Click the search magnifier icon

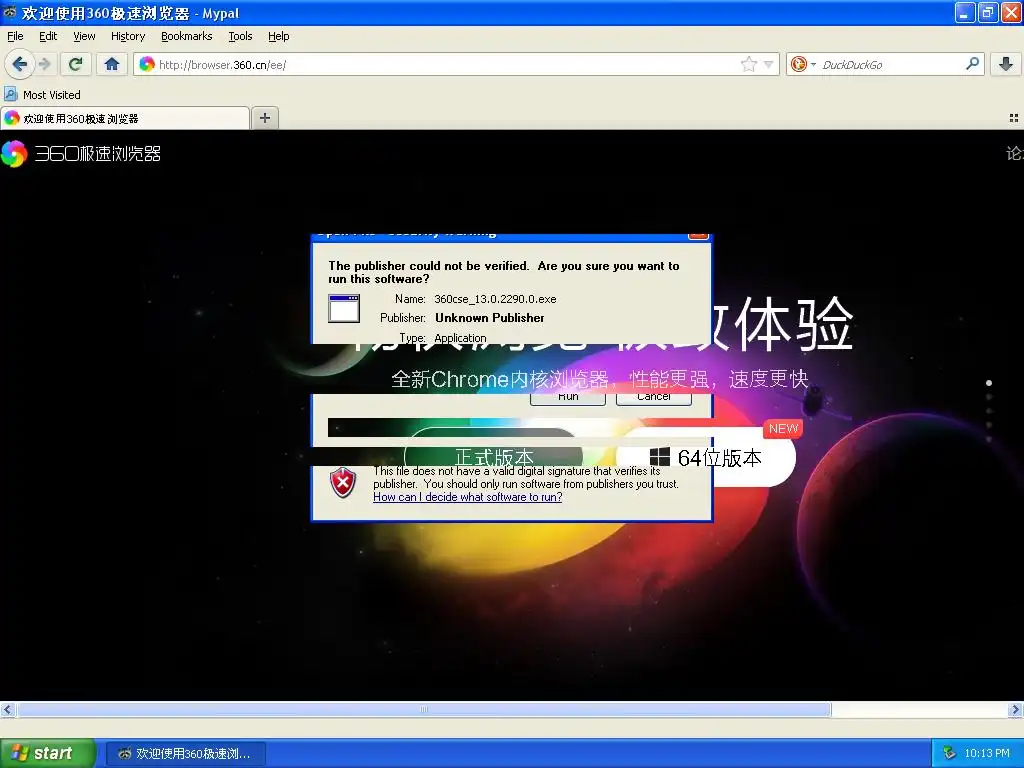(x=972, y=64)
